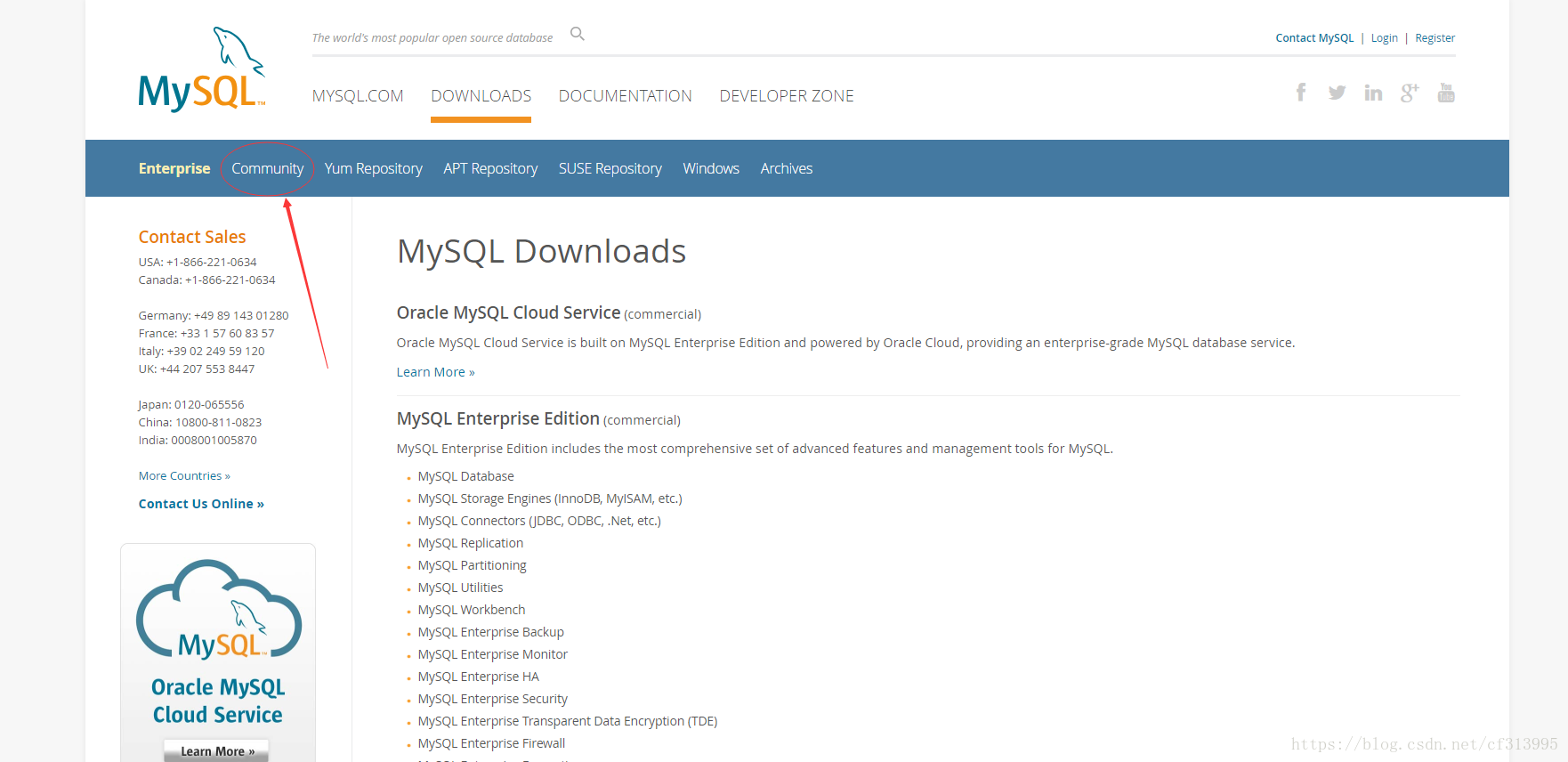Click the Register link

1435,38
